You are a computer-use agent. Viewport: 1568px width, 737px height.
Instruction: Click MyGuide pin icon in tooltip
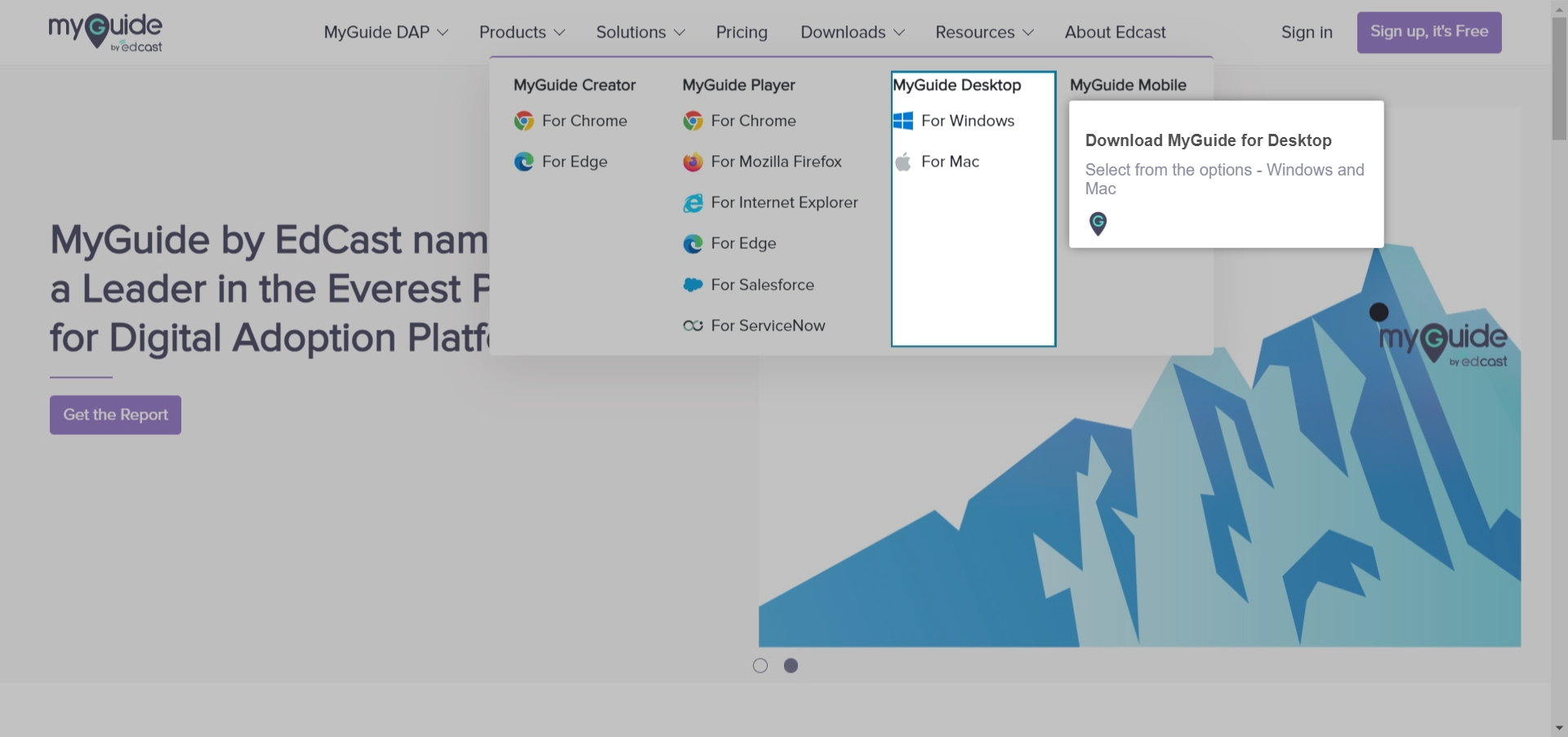coord(1098,224)
